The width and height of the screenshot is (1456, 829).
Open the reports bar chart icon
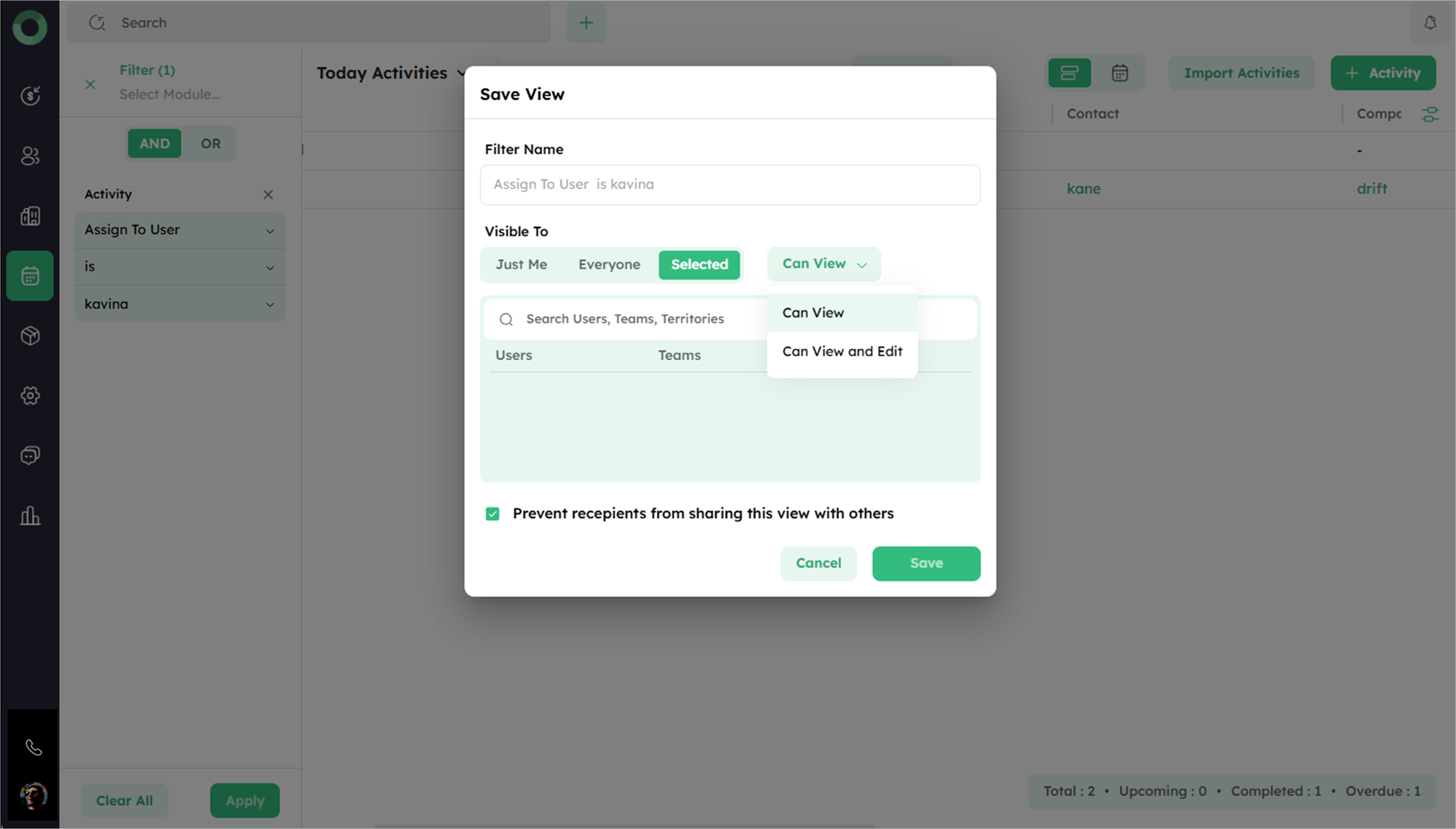[x=30, y=516]
